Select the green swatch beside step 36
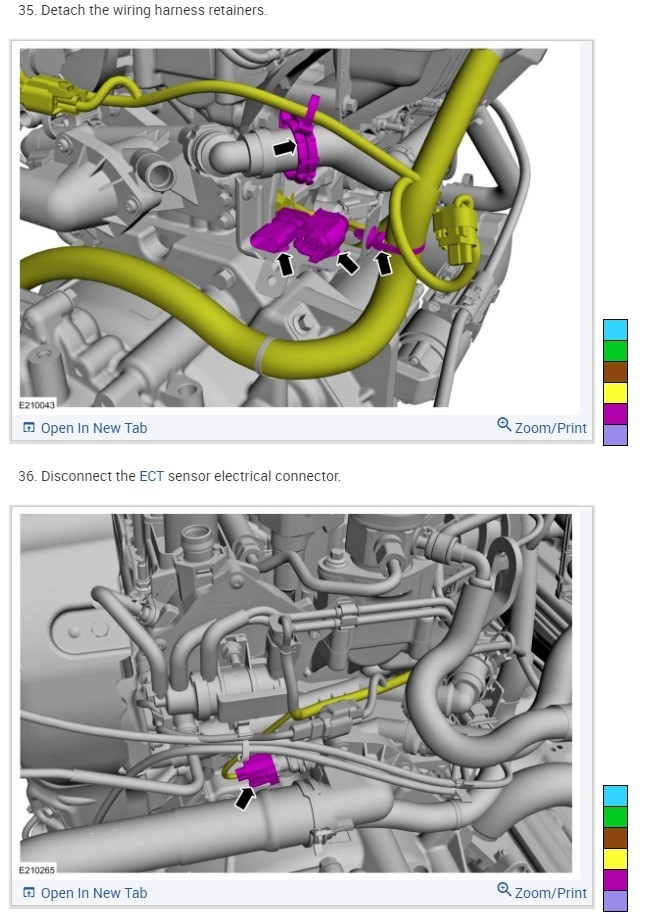 pos(615,817)
